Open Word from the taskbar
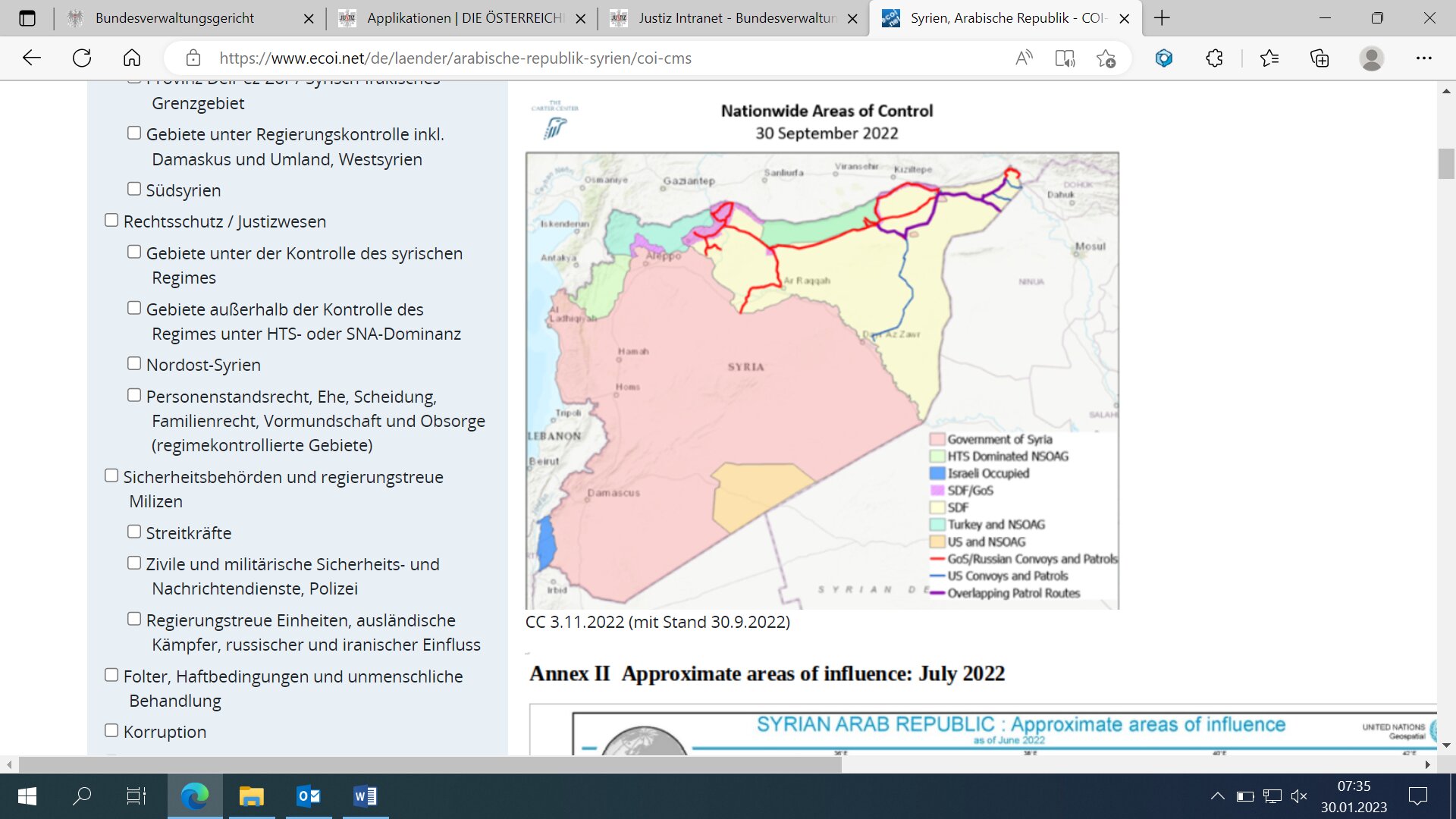The image size is (1456, 819). [x=365, y=796]
